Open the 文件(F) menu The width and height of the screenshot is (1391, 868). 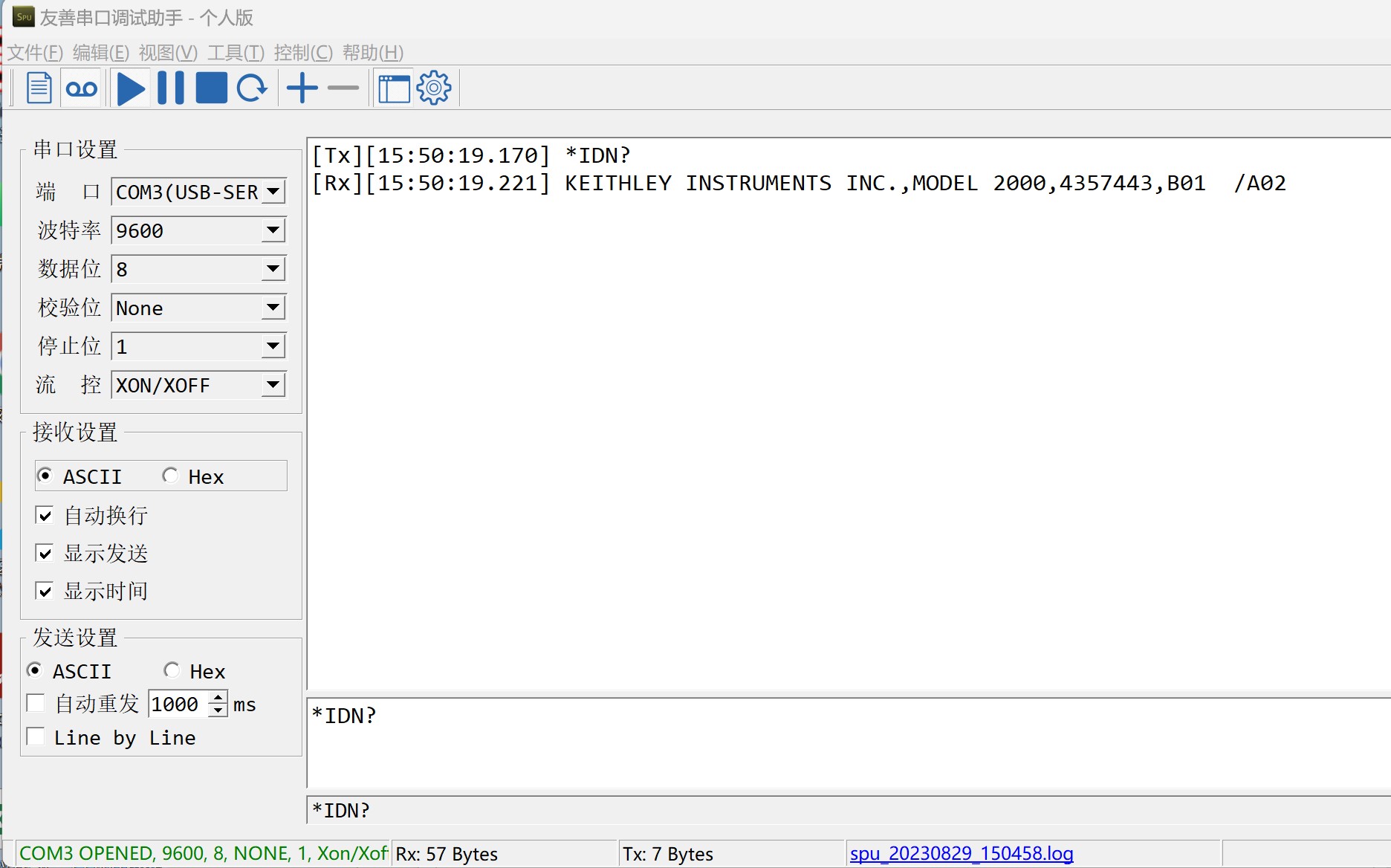35,53
